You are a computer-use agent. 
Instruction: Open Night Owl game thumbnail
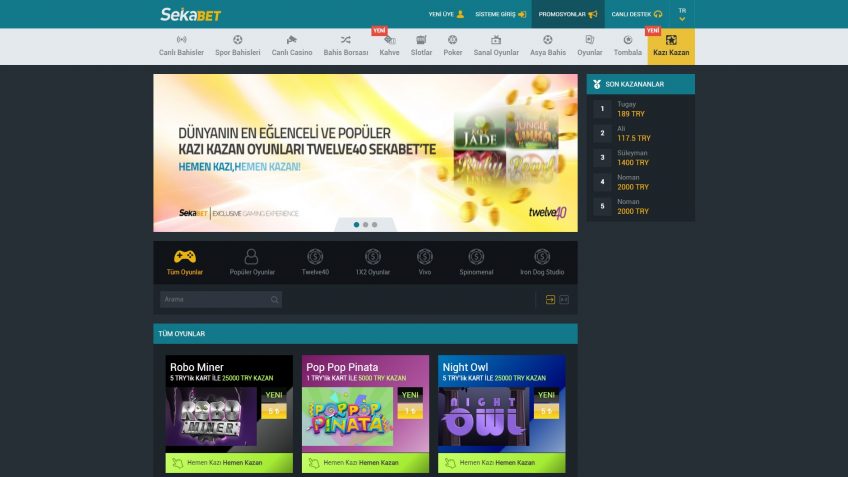(x=483, y=416)
